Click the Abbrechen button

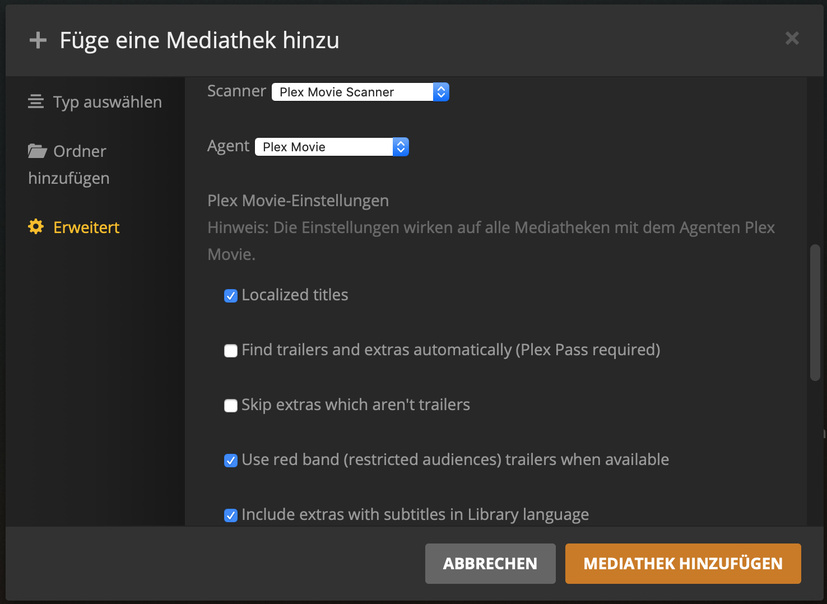coord(490,563)
